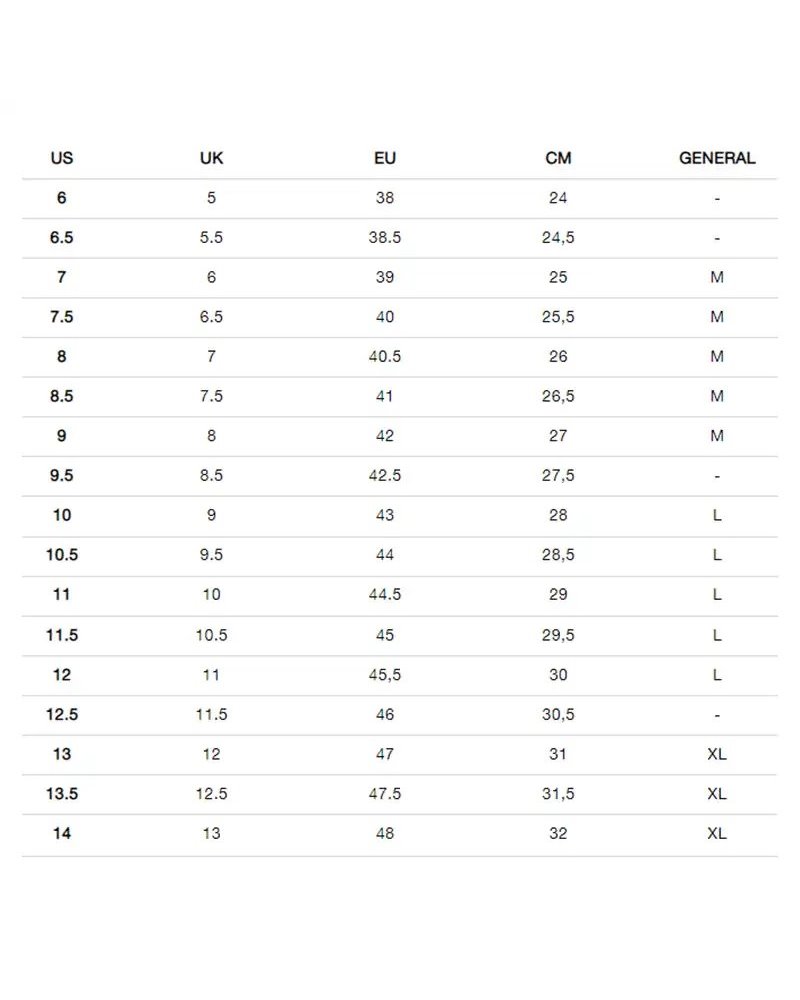Click CM value 25,5 cell
This screenshot has height=1000, width=800.
[558, 316]
